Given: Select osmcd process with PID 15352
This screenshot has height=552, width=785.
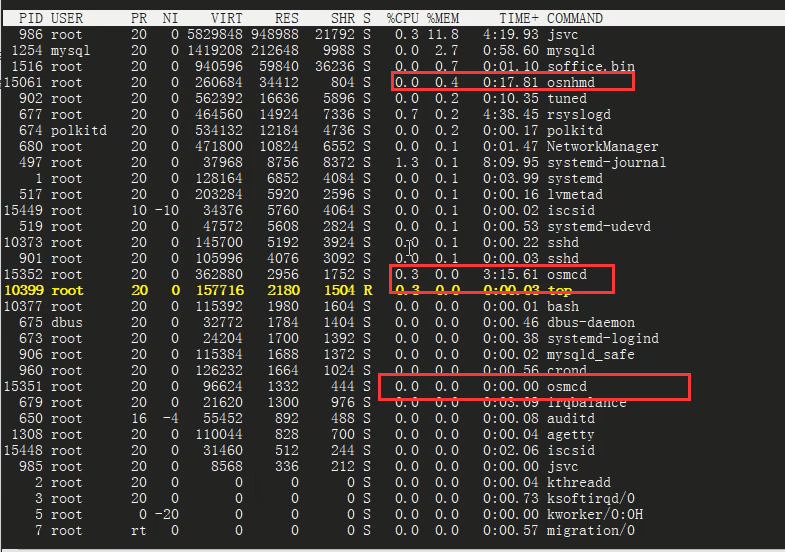Looking at the screenshot, I should 566,274.
